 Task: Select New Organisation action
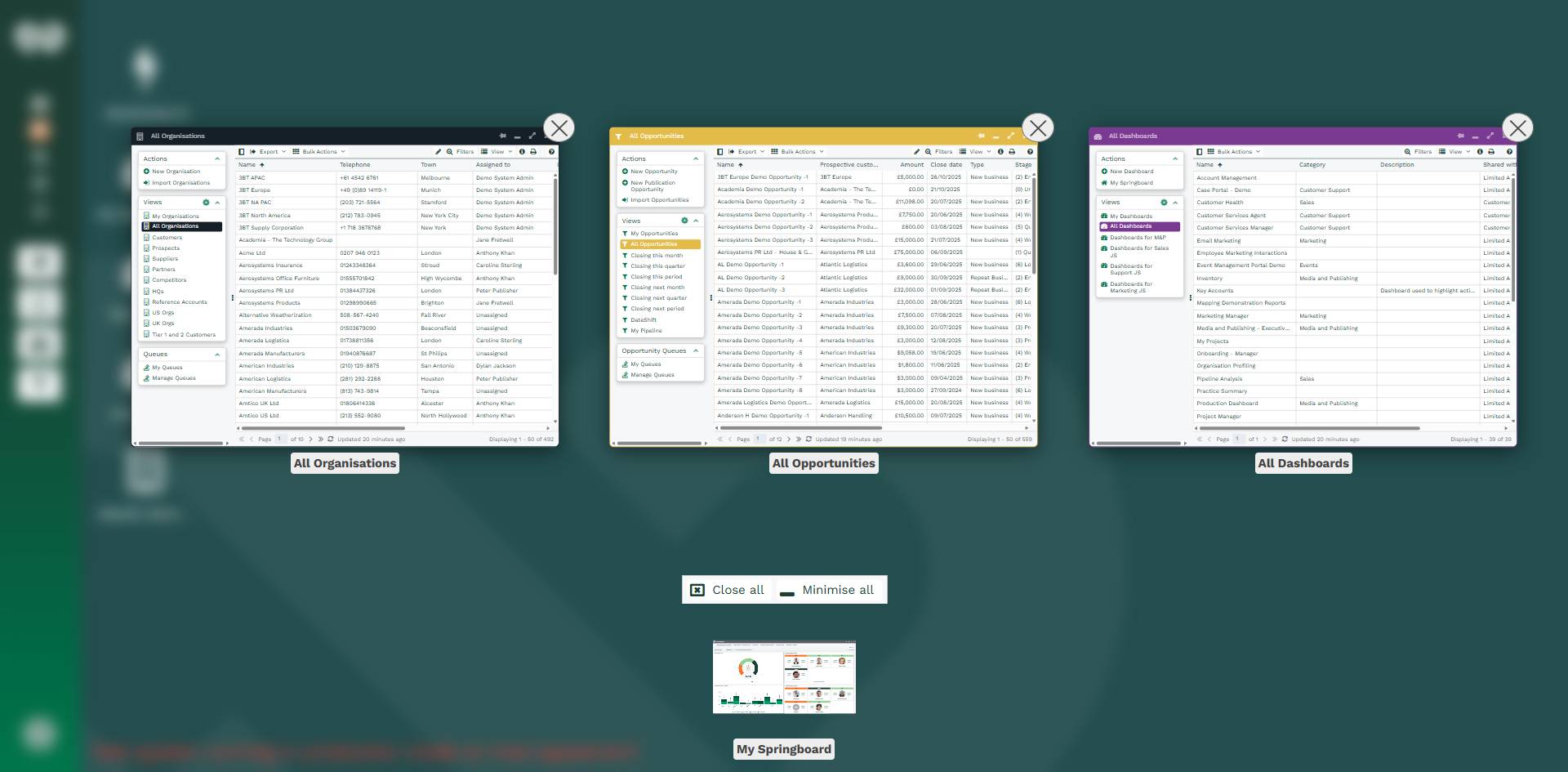(x=171, y=172)
